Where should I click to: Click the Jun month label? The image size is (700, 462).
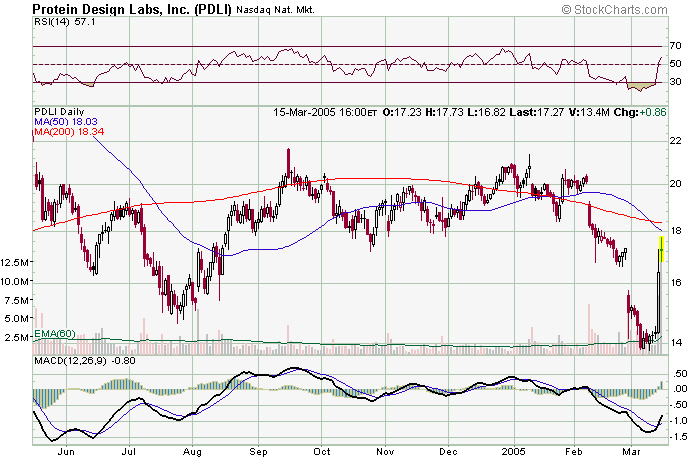coord(66,452)
